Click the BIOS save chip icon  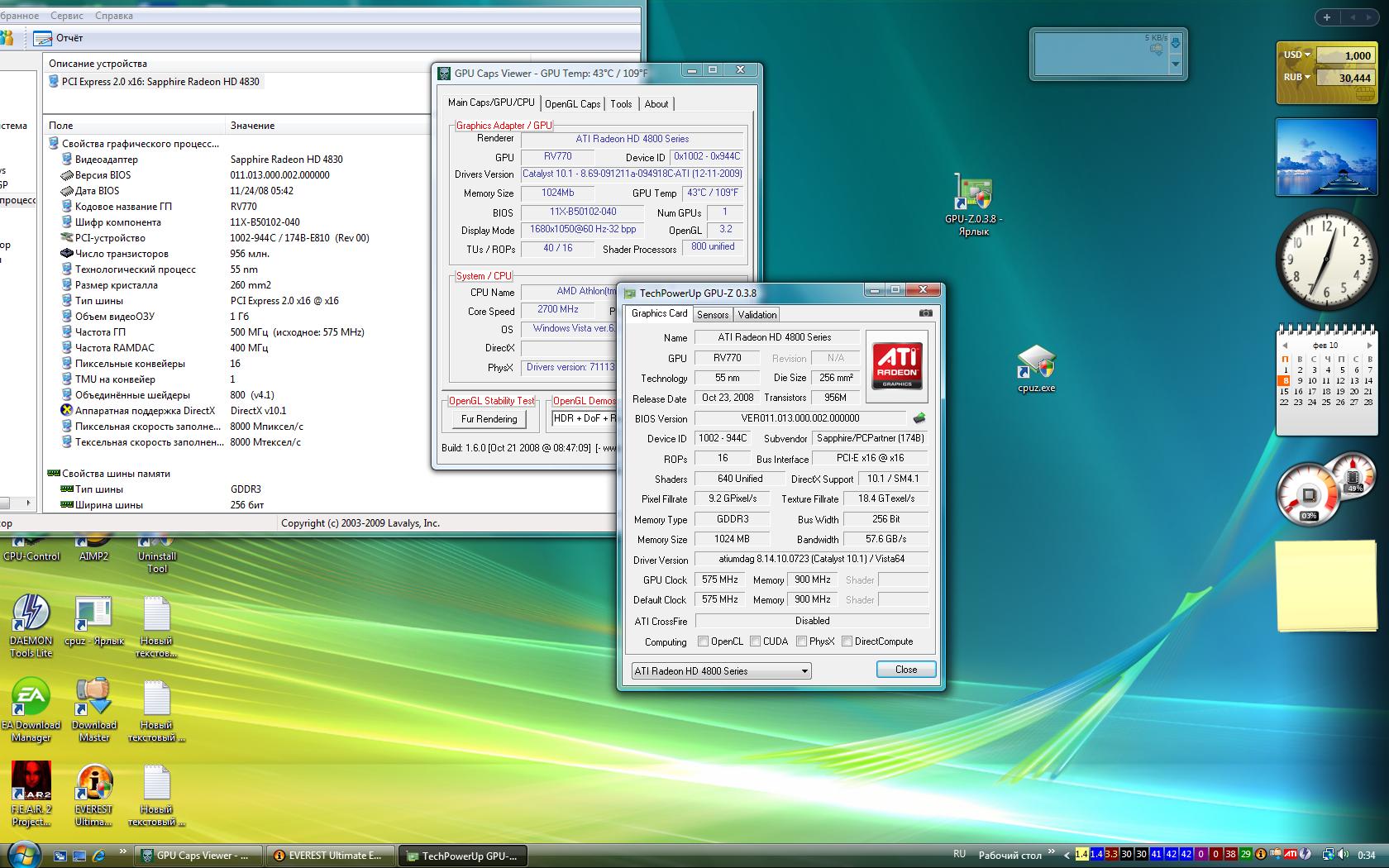pos(919,418)
